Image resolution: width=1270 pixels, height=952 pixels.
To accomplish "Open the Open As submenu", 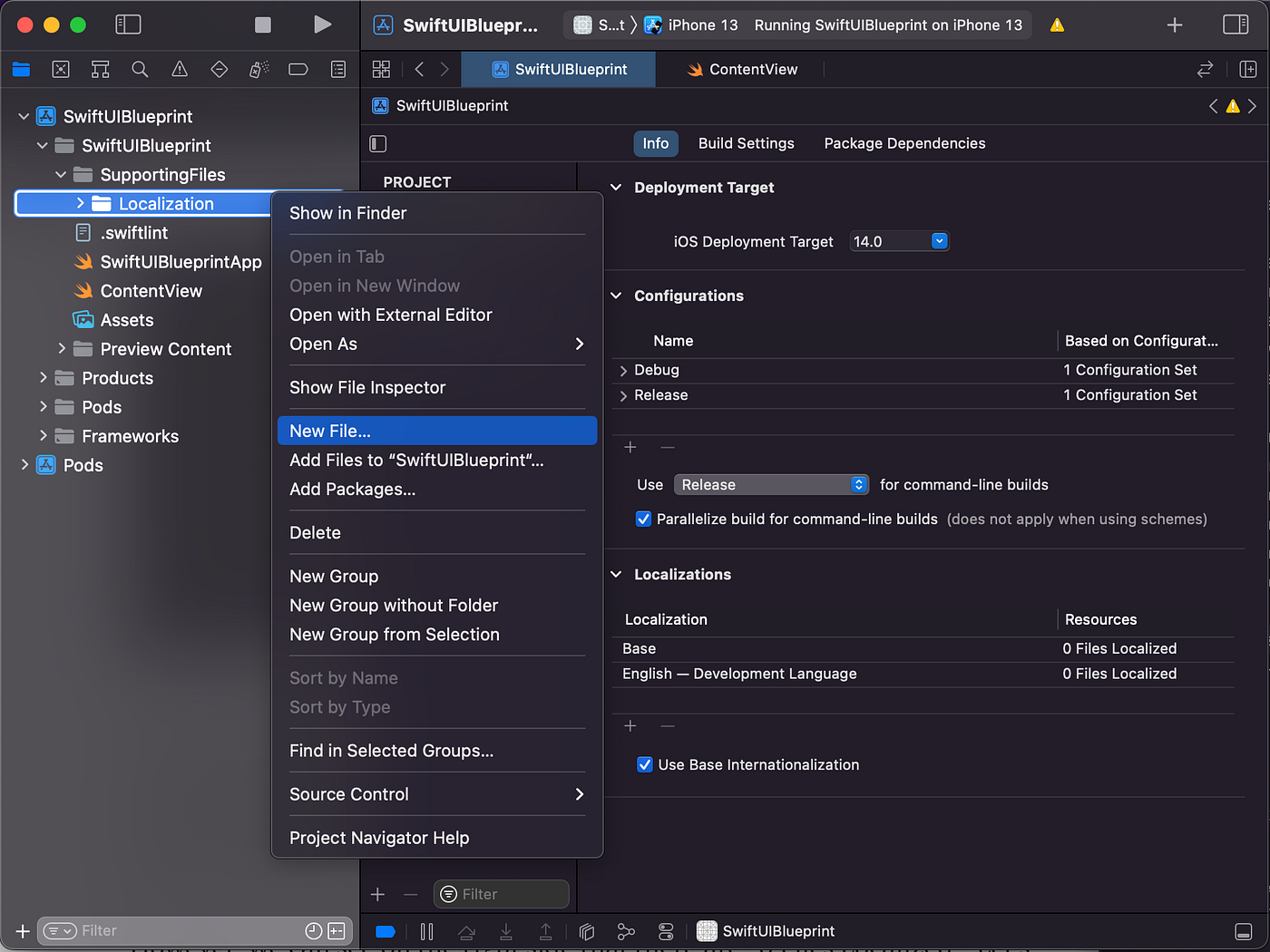I will [x=437, y=344].
